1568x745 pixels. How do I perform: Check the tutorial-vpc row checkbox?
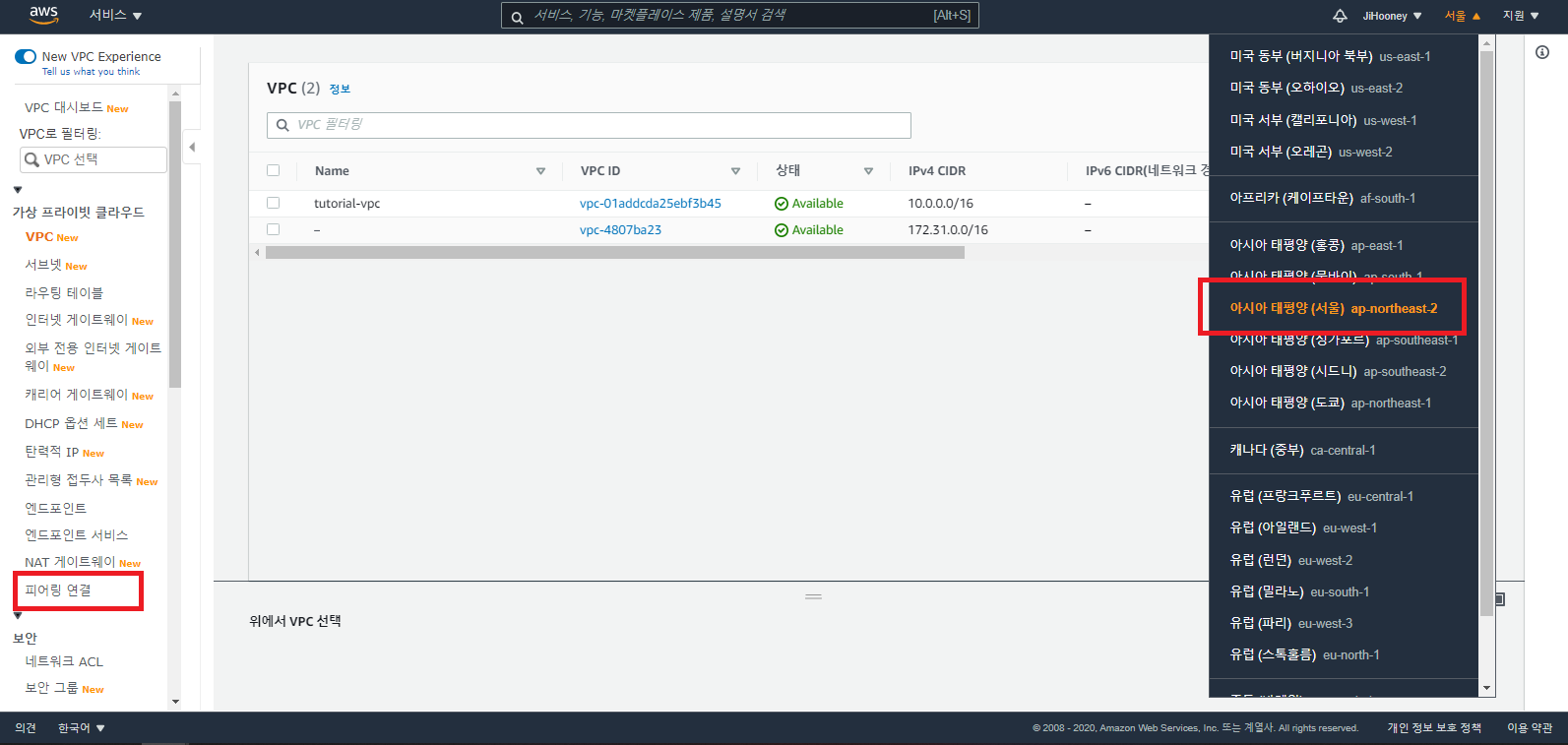point(274,203)
